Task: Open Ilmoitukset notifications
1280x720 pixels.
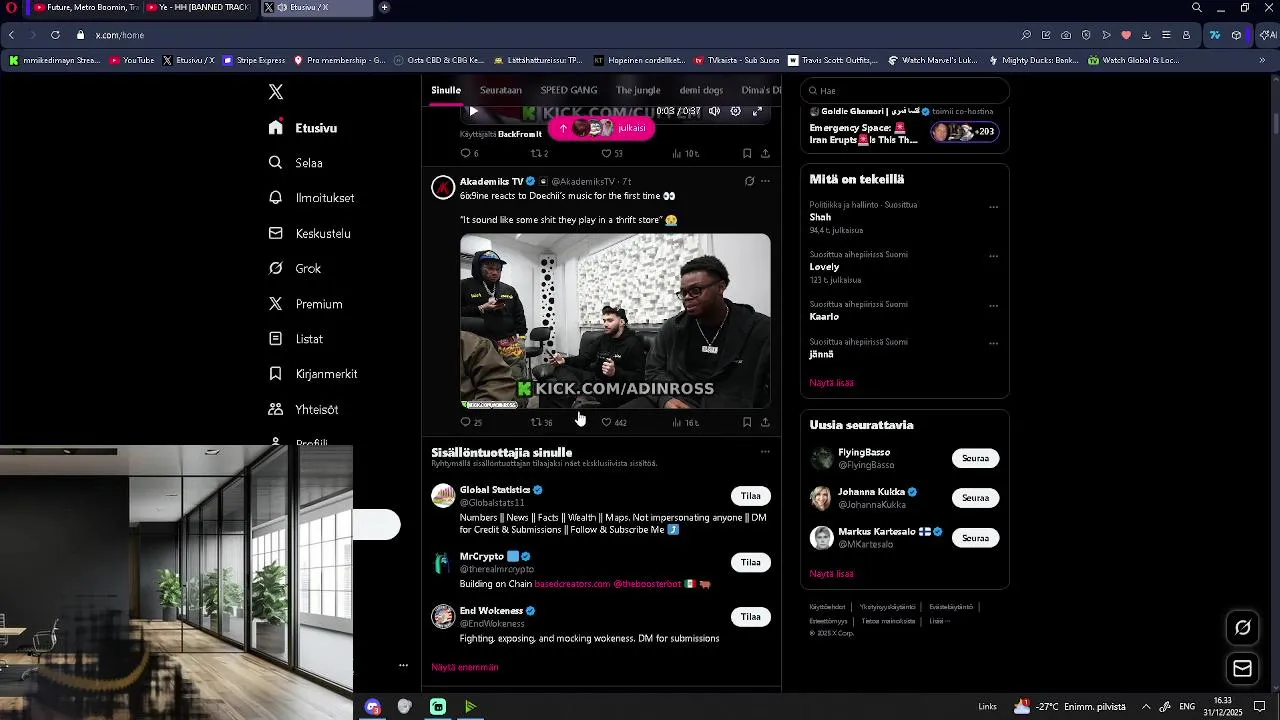Action: coord(311,198)
